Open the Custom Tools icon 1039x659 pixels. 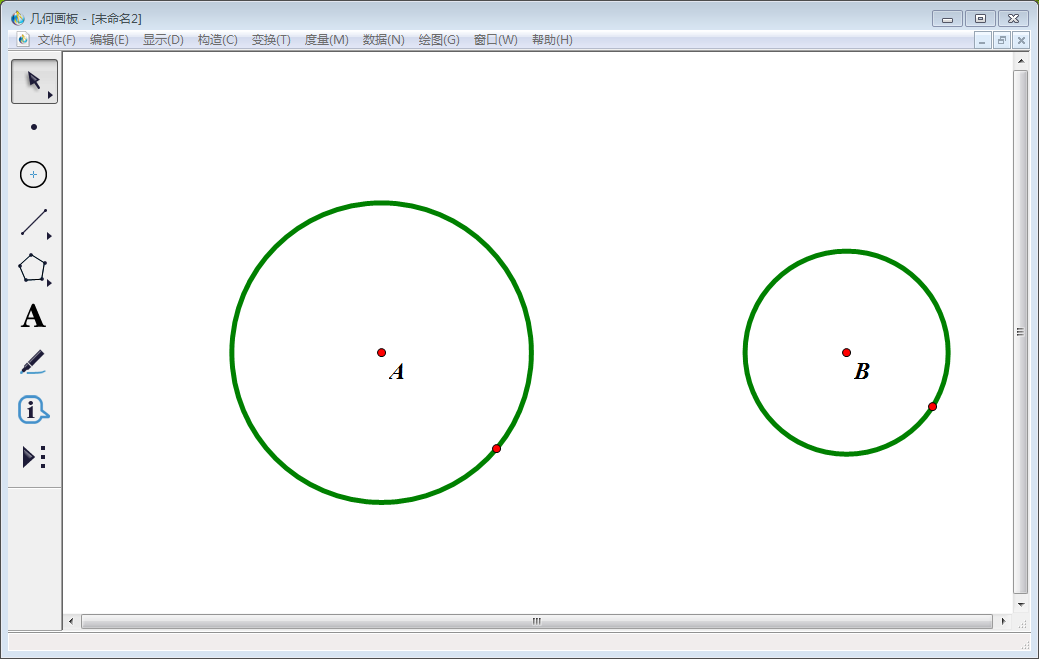point(34,457)
